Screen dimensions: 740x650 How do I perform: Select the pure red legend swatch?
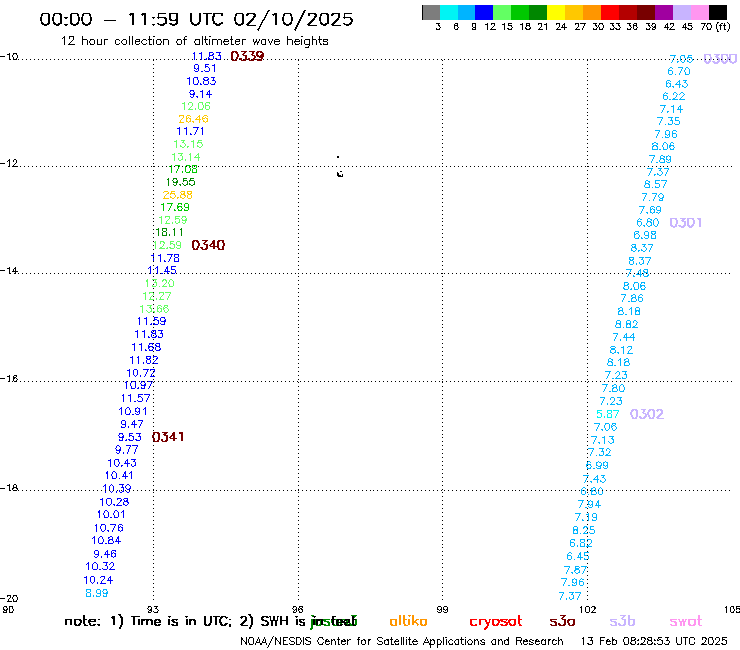pos(610,12)
